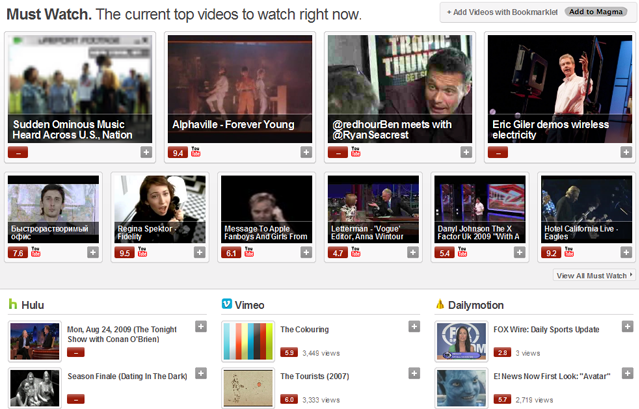Open Letterman Vogue Editor Anna Wintour thumbnail
Screen dimensions: 639x409
[373, 209]
